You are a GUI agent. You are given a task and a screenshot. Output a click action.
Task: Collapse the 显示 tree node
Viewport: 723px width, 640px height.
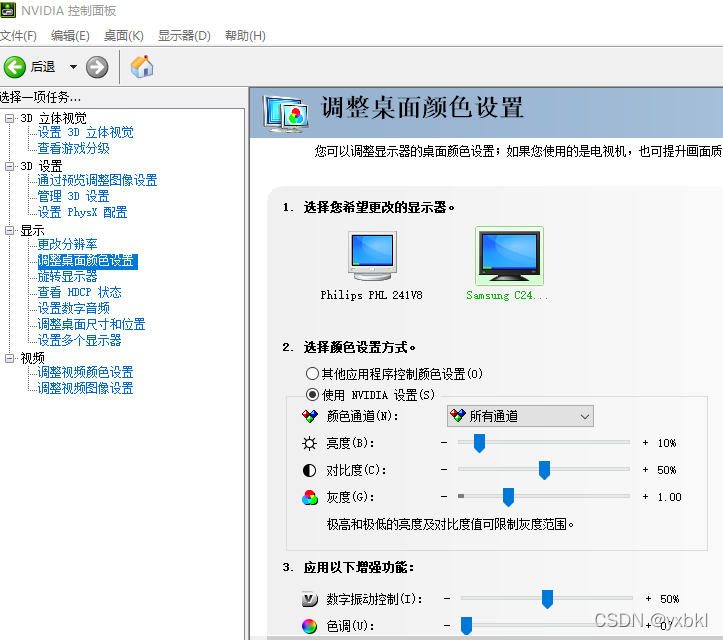coord(9,230)
